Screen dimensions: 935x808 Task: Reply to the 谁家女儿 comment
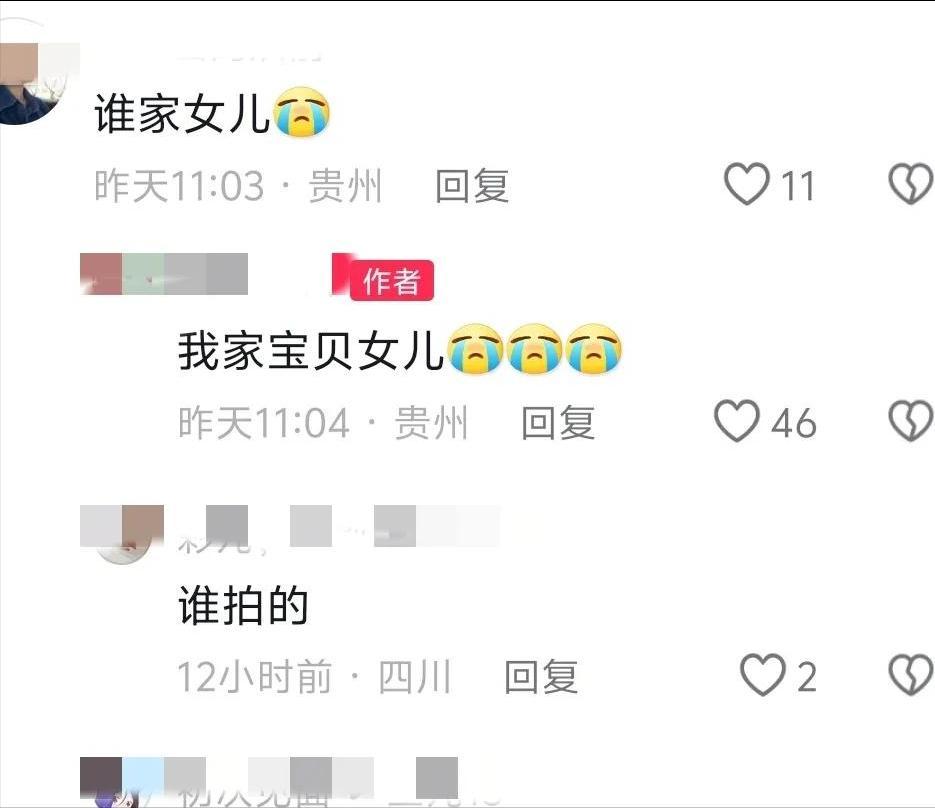tap(472, 185)
